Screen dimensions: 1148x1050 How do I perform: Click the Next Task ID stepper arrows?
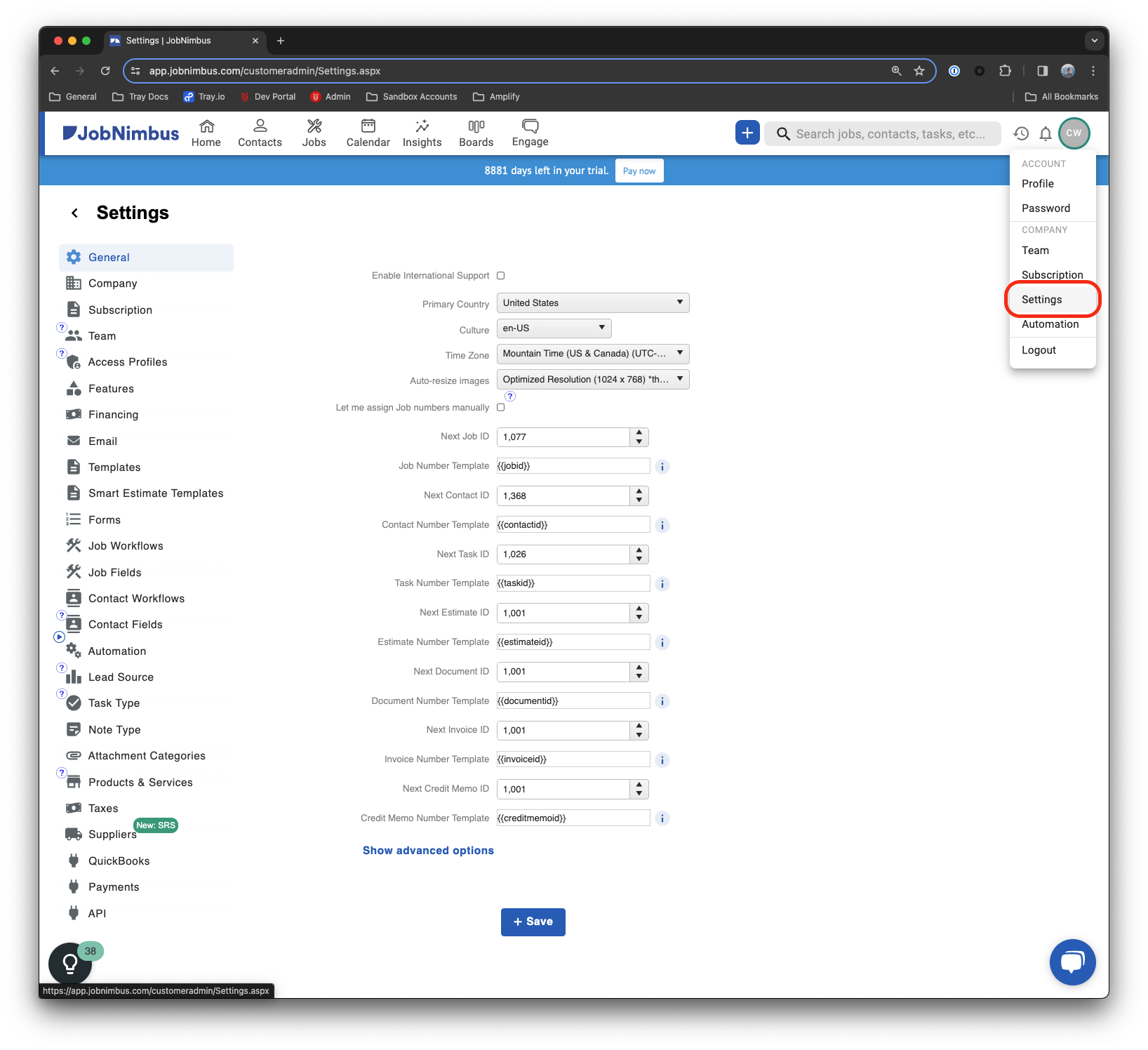639,554
